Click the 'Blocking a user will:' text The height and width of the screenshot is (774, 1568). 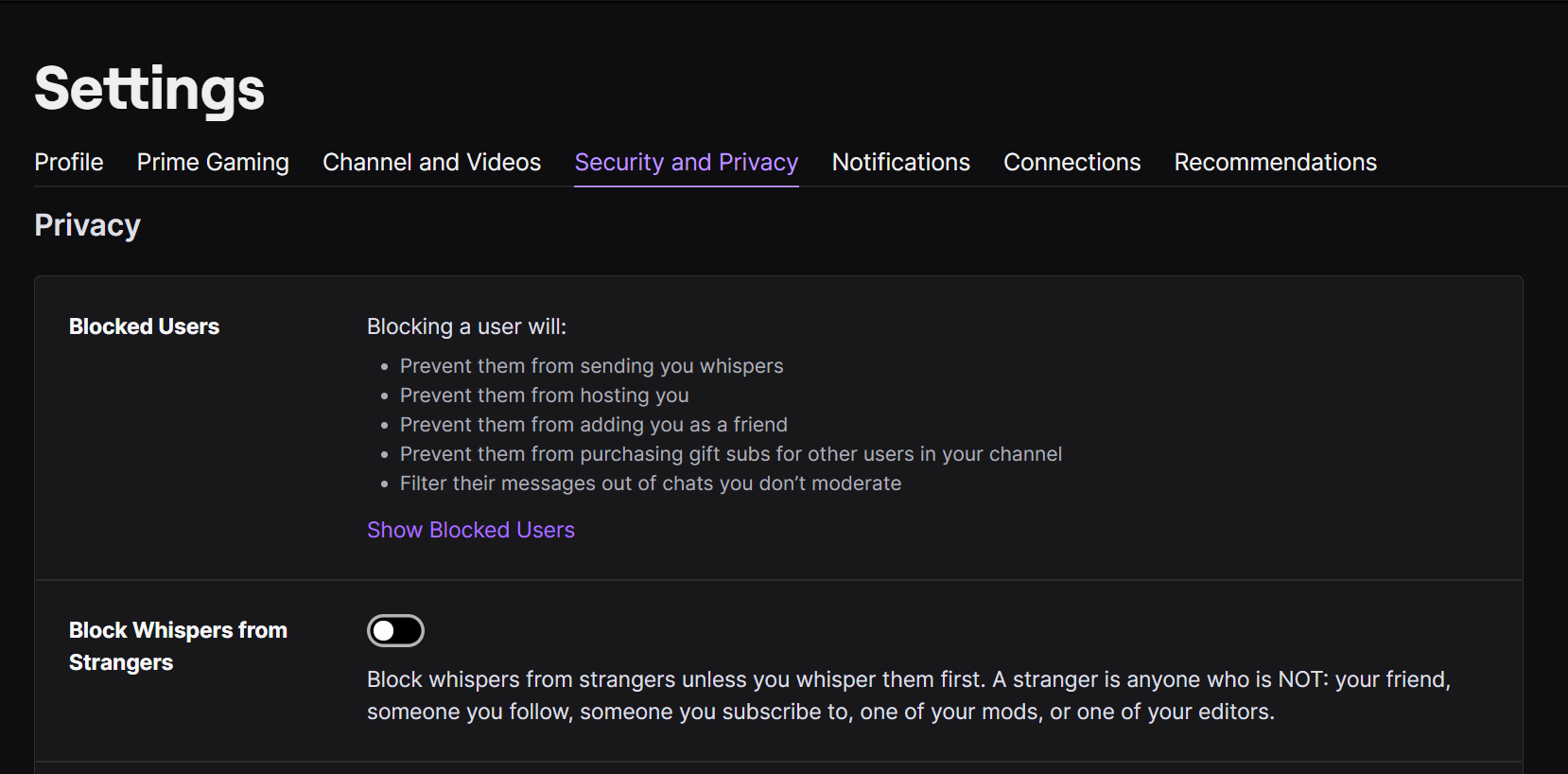pos(466,326)
